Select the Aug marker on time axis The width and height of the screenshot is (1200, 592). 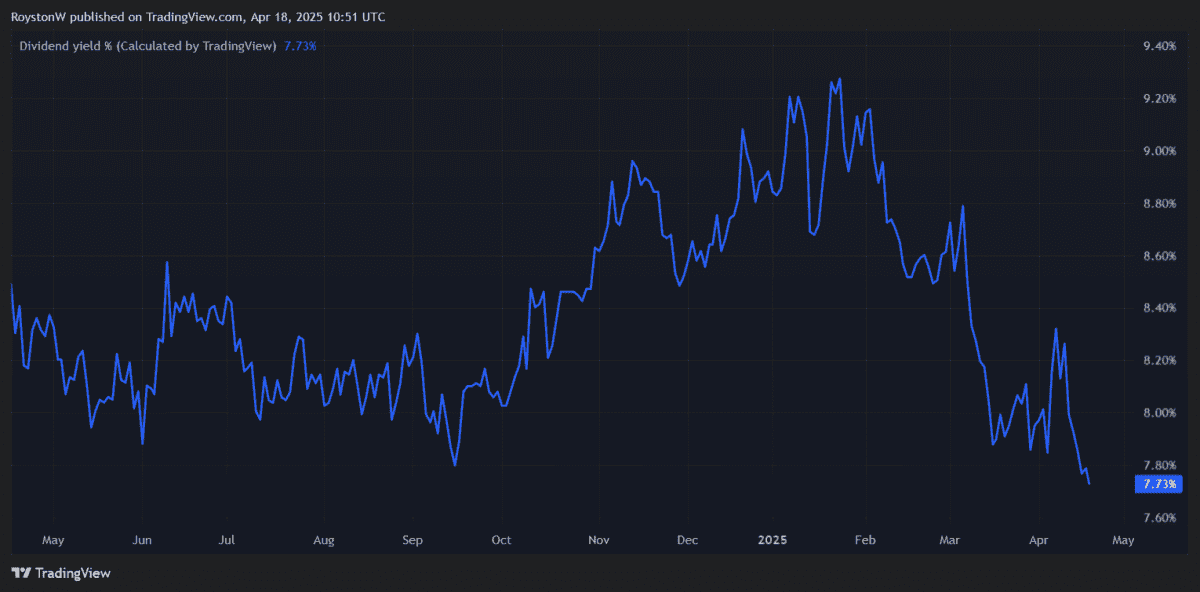point(323,540)
